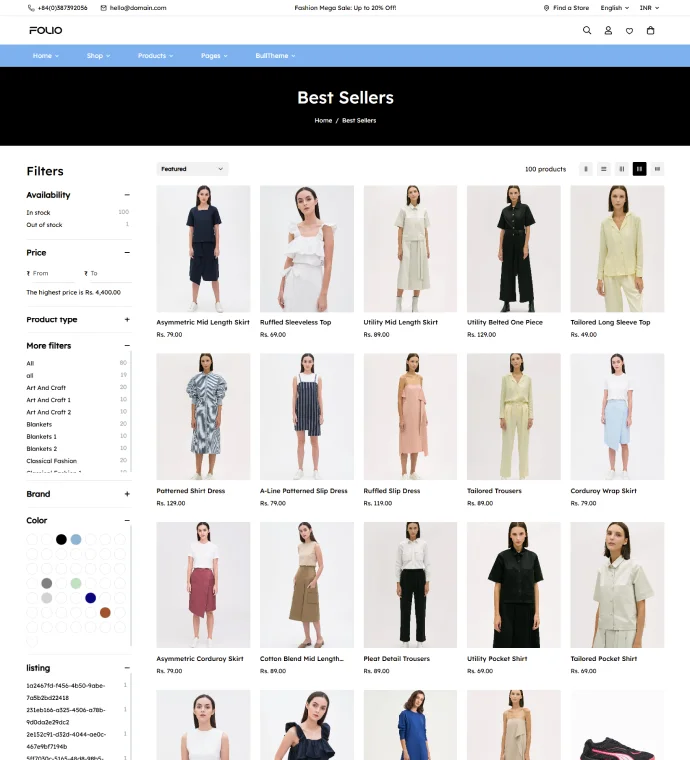Switch to two-column grid view
The image size is (690, 760).
(622, 169)
